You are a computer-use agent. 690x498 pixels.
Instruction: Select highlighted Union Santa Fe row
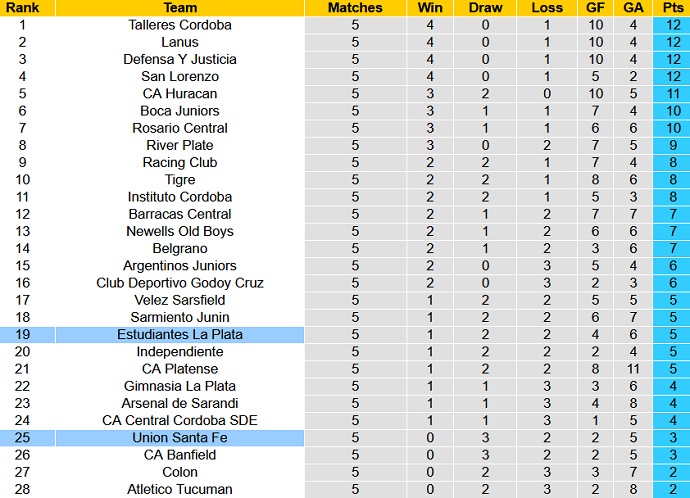coord(180,438)
